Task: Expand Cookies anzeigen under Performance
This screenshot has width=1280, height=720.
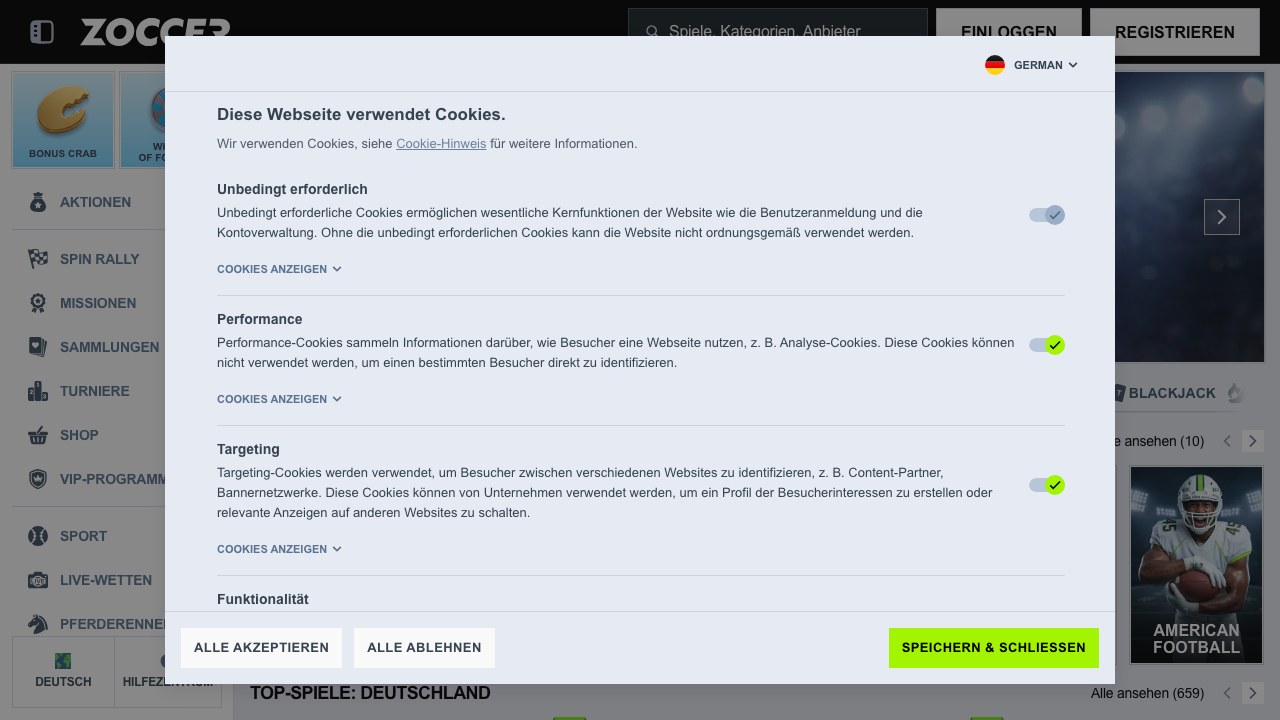Action: tap(279, 399)
